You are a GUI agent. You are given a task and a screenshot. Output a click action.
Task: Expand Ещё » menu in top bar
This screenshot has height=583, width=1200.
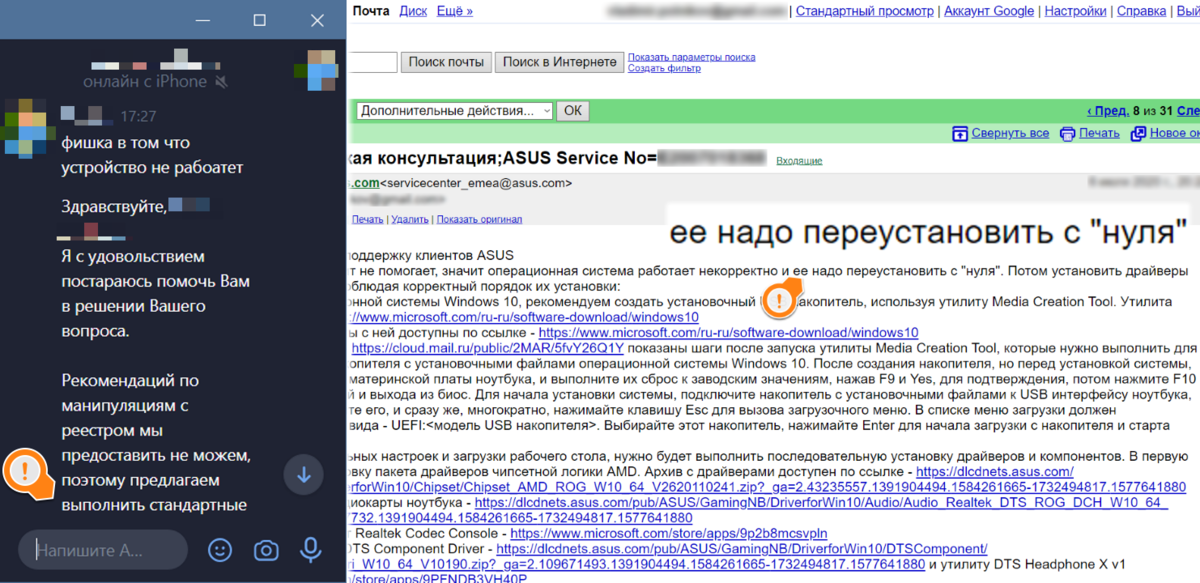pyautogui.click(x=455, y=11)
